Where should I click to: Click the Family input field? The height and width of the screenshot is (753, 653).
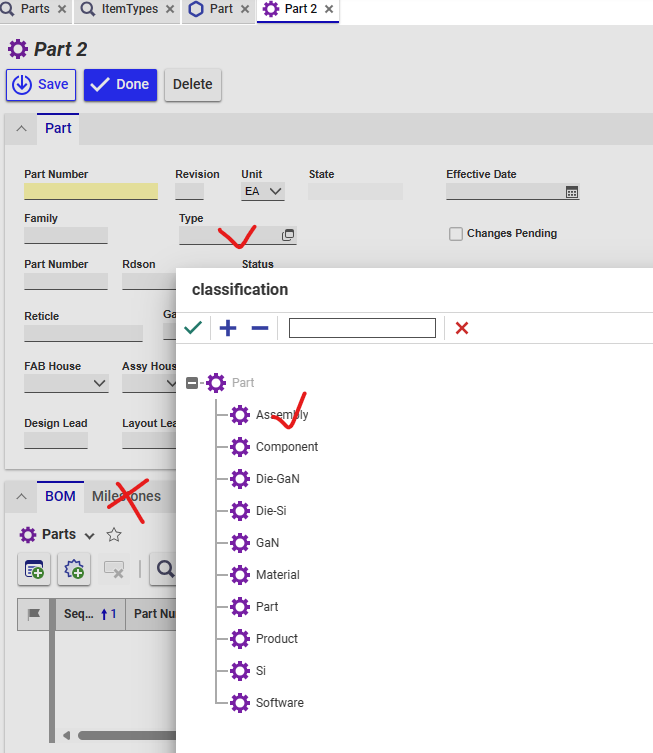(66, 235)
